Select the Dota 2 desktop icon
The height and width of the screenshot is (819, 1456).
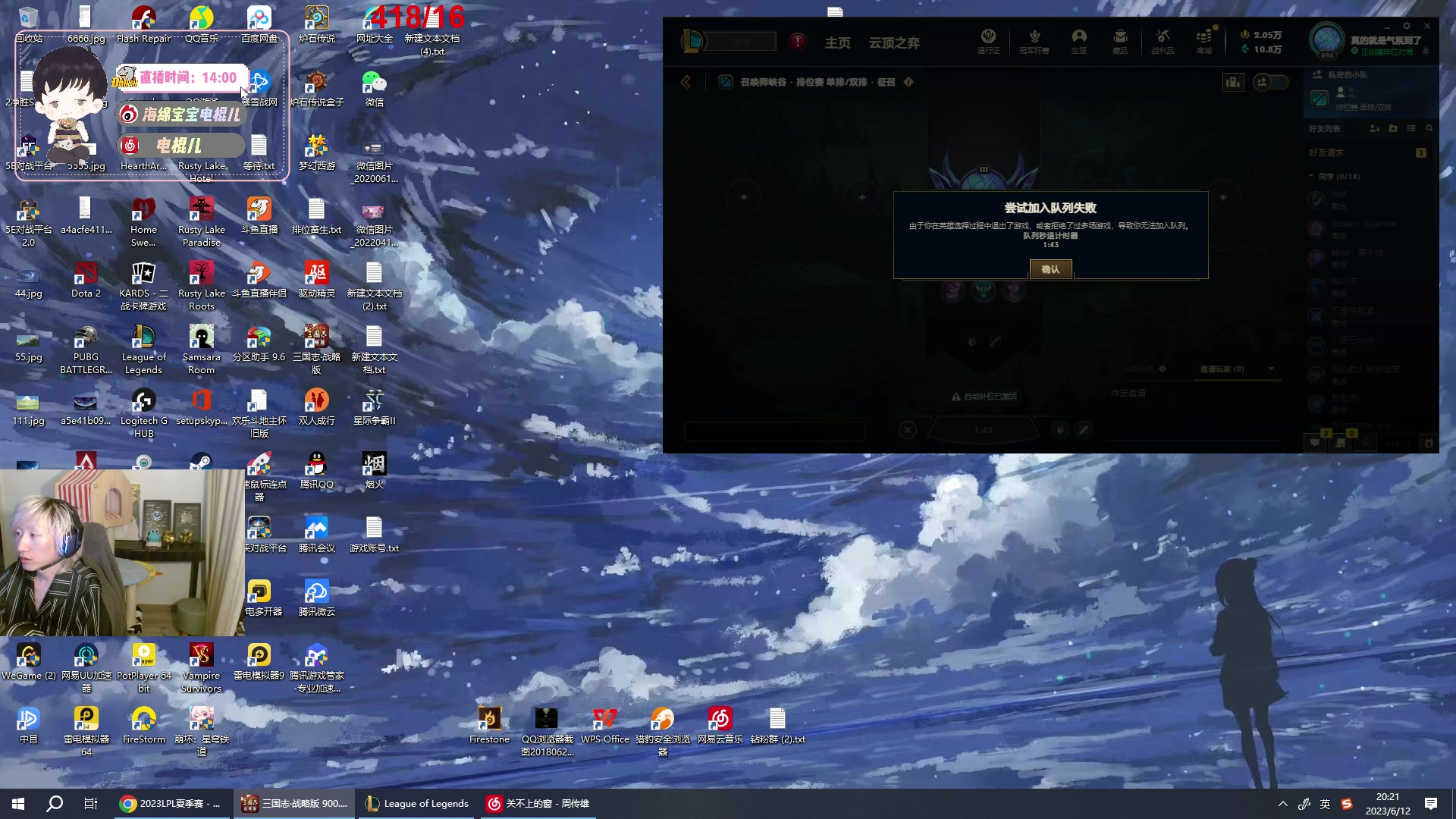click(86, 279)
